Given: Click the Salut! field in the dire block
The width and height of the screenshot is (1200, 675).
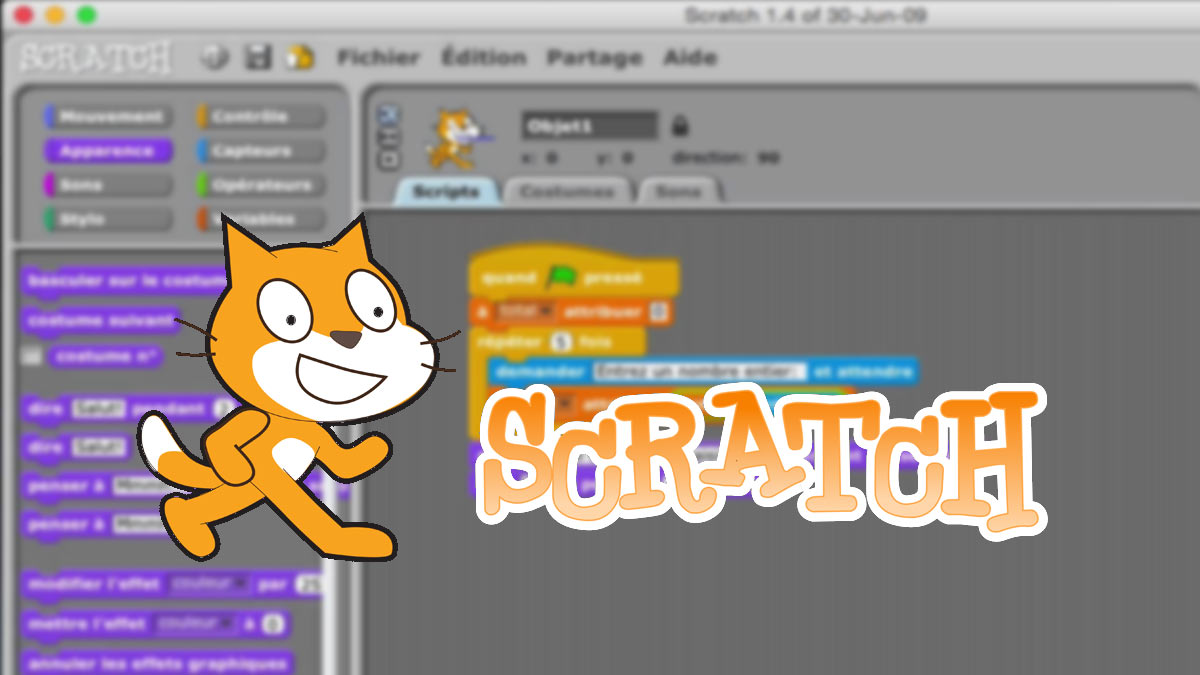Looking at the screenshot, I should [x=99, y=447].
